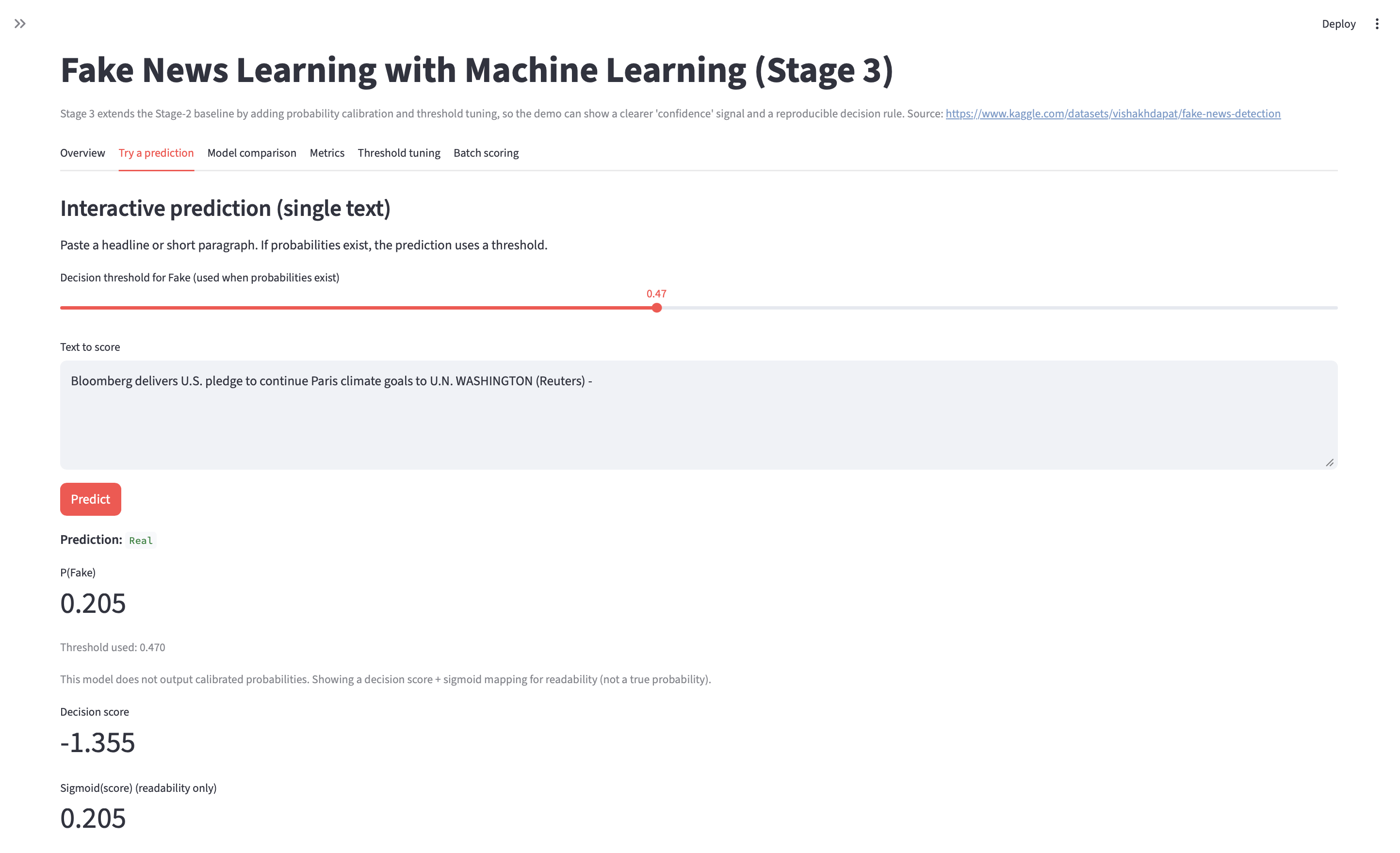Open the Threshold tuning tab
The height and width of the screenshot is (853, 1400).
[399, 152]
